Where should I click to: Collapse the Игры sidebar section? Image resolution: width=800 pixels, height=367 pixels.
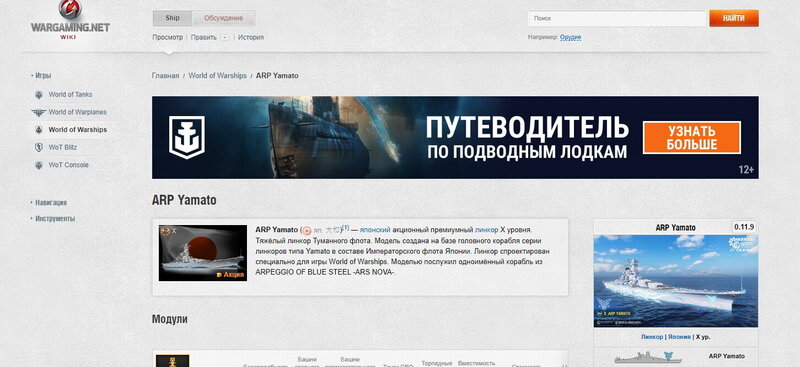point(41,76)
